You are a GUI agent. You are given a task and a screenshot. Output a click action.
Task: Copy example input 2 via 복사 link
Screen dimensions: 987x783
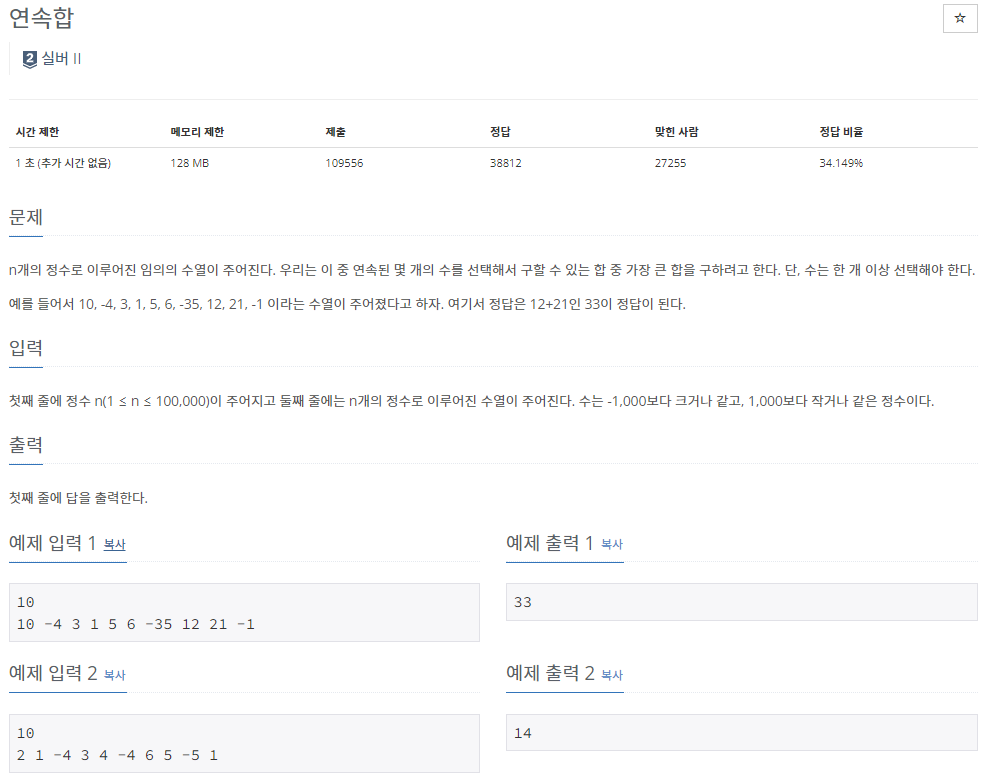115,675
